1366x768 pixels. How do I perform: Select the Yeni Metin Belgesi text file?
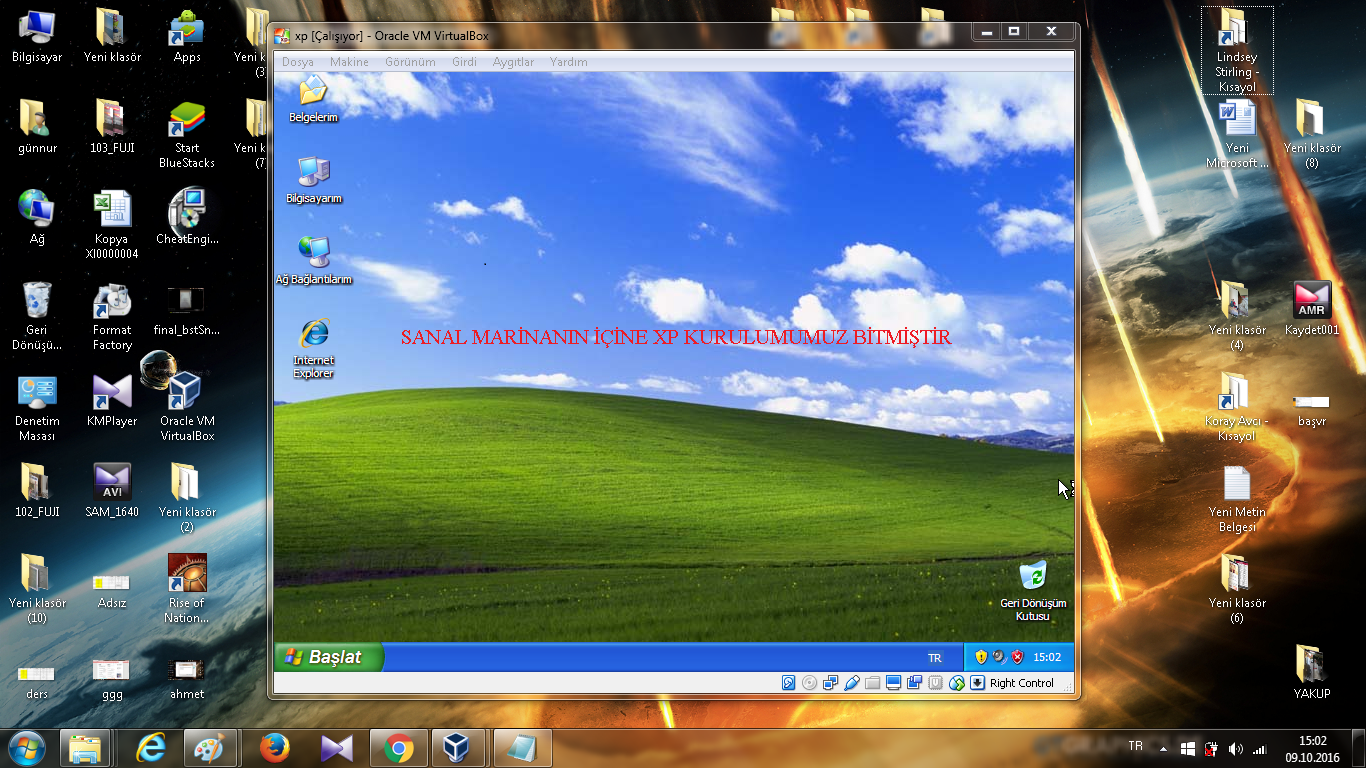(x=1237, y=498)
